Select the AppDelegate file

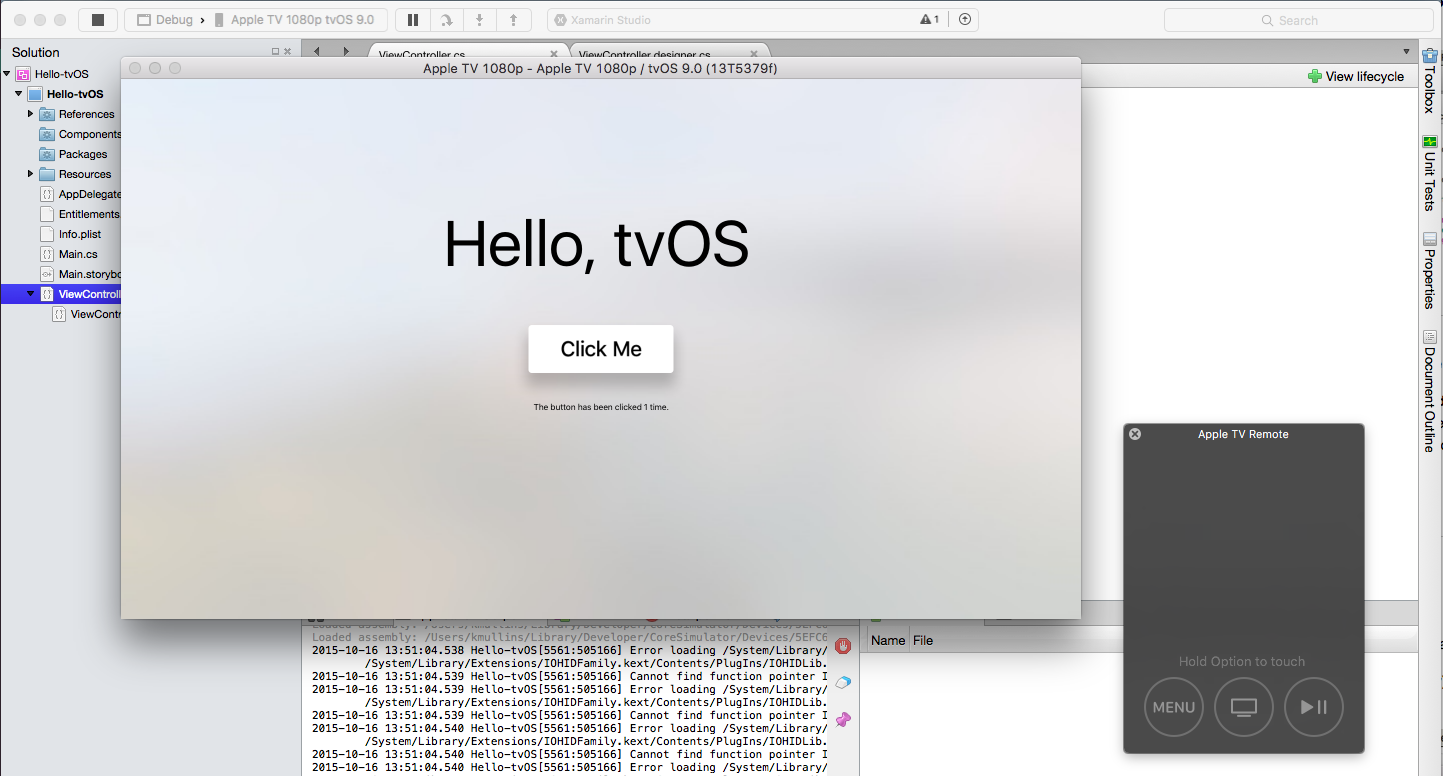click(80, 194)
